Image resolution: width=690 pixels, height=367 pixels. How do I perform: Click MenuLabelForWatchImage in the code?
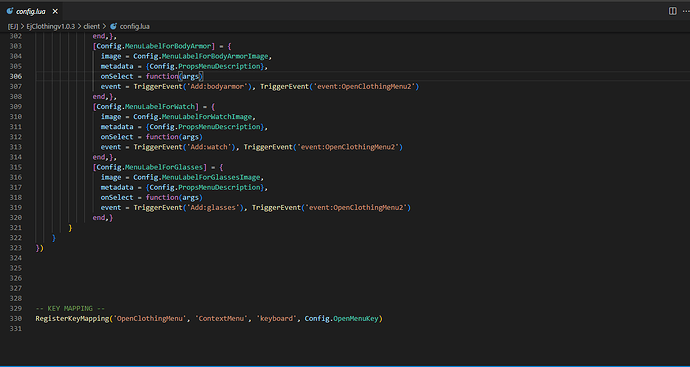(x=207, y=117)
